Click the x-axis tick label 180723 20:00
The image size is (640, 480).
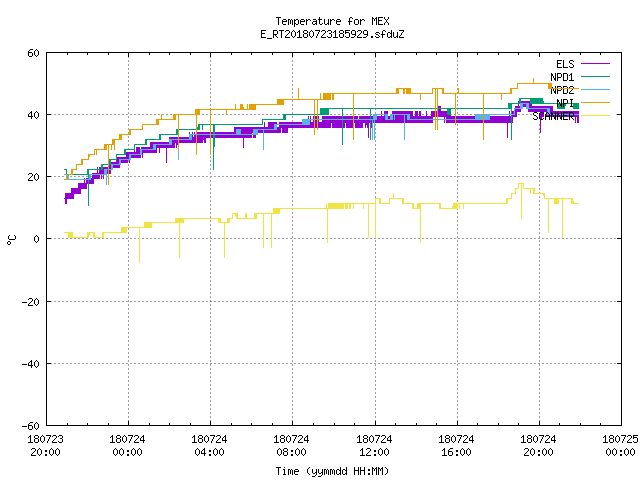(45, 446)
